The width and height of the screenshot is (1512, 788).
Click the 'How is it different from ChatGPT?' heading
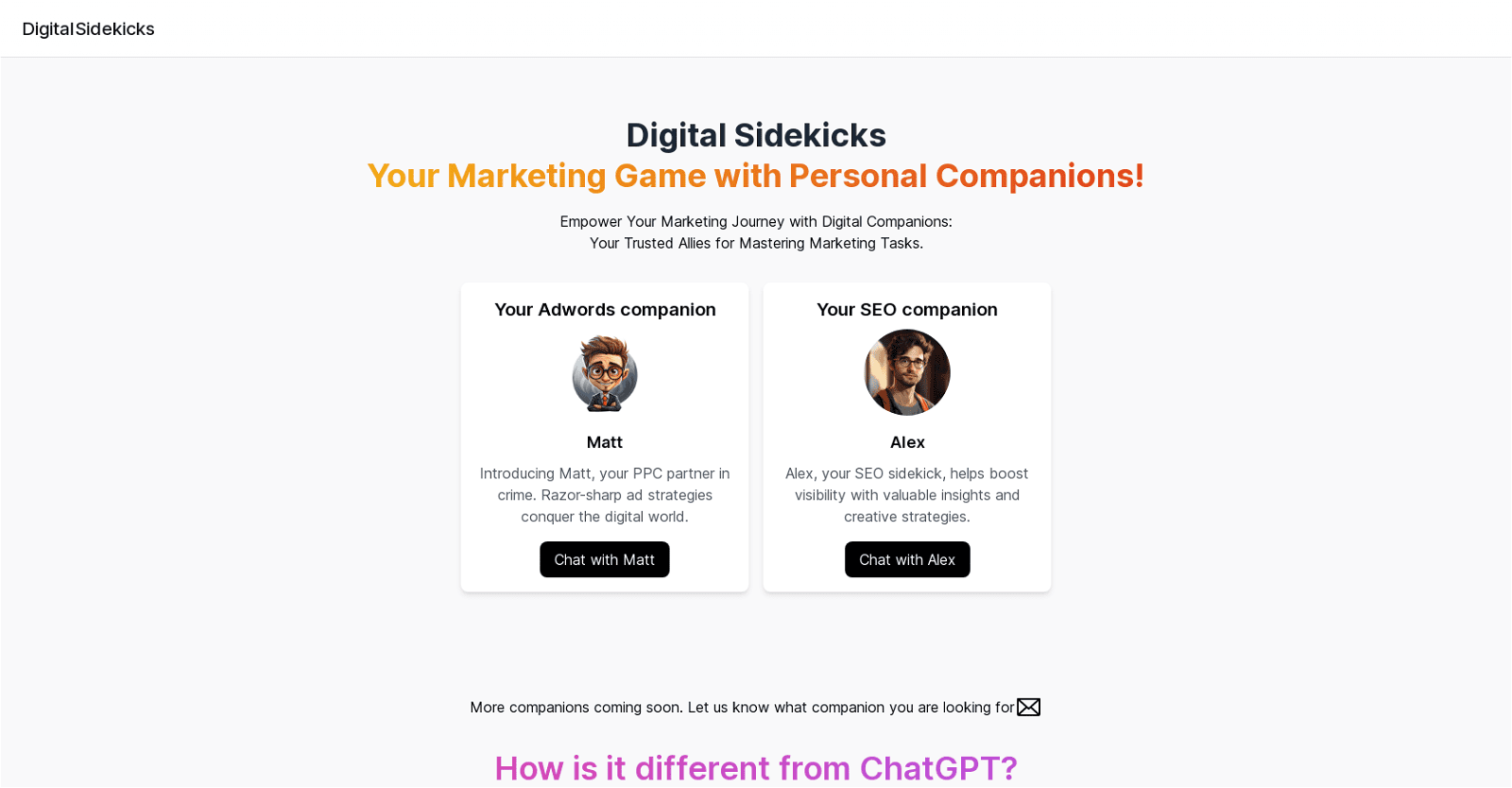coord(756,768)
